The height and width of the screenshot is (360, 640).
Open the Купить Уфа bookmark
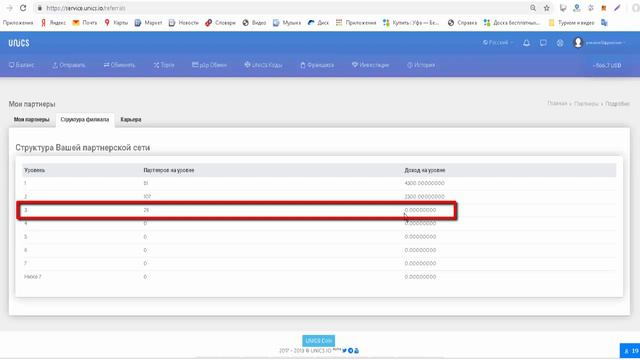point(411,23)
